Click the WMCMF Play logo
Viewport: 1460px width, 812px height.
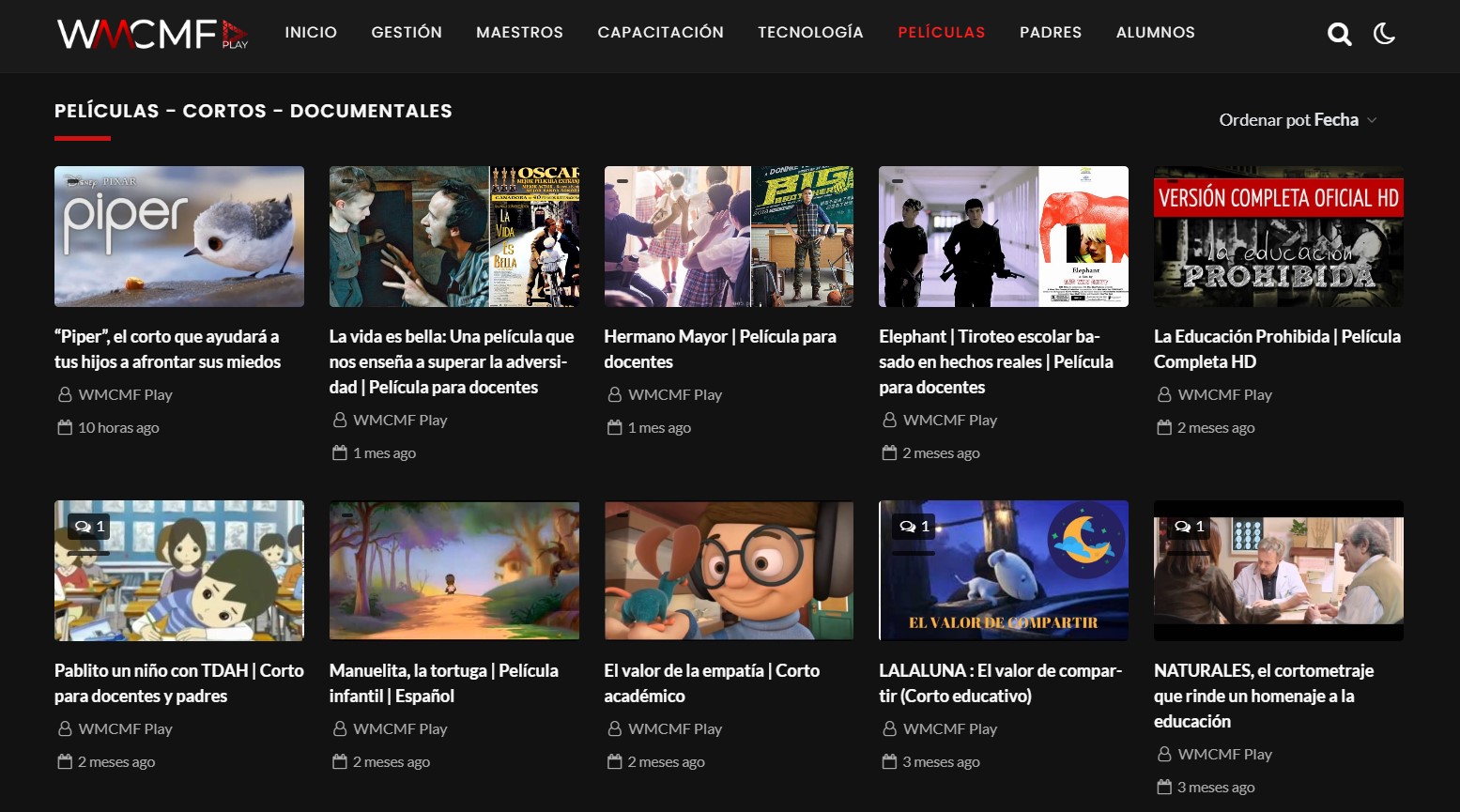(152, 34)
